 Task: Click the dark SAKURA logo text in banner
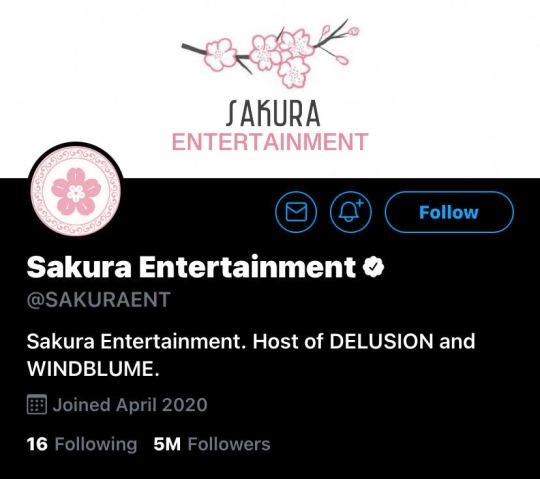tap(273, 114)
